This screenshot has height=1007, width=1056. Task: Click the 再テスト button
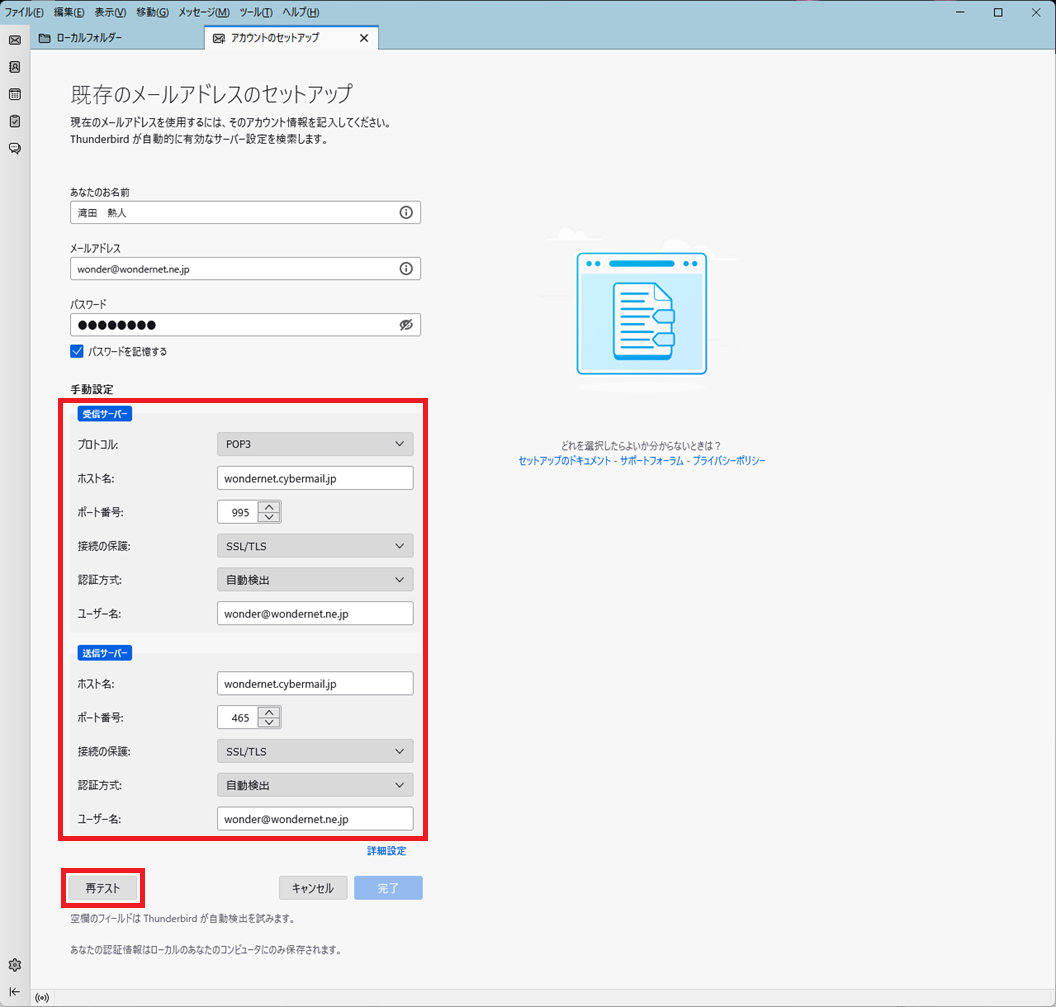point(103,888)
